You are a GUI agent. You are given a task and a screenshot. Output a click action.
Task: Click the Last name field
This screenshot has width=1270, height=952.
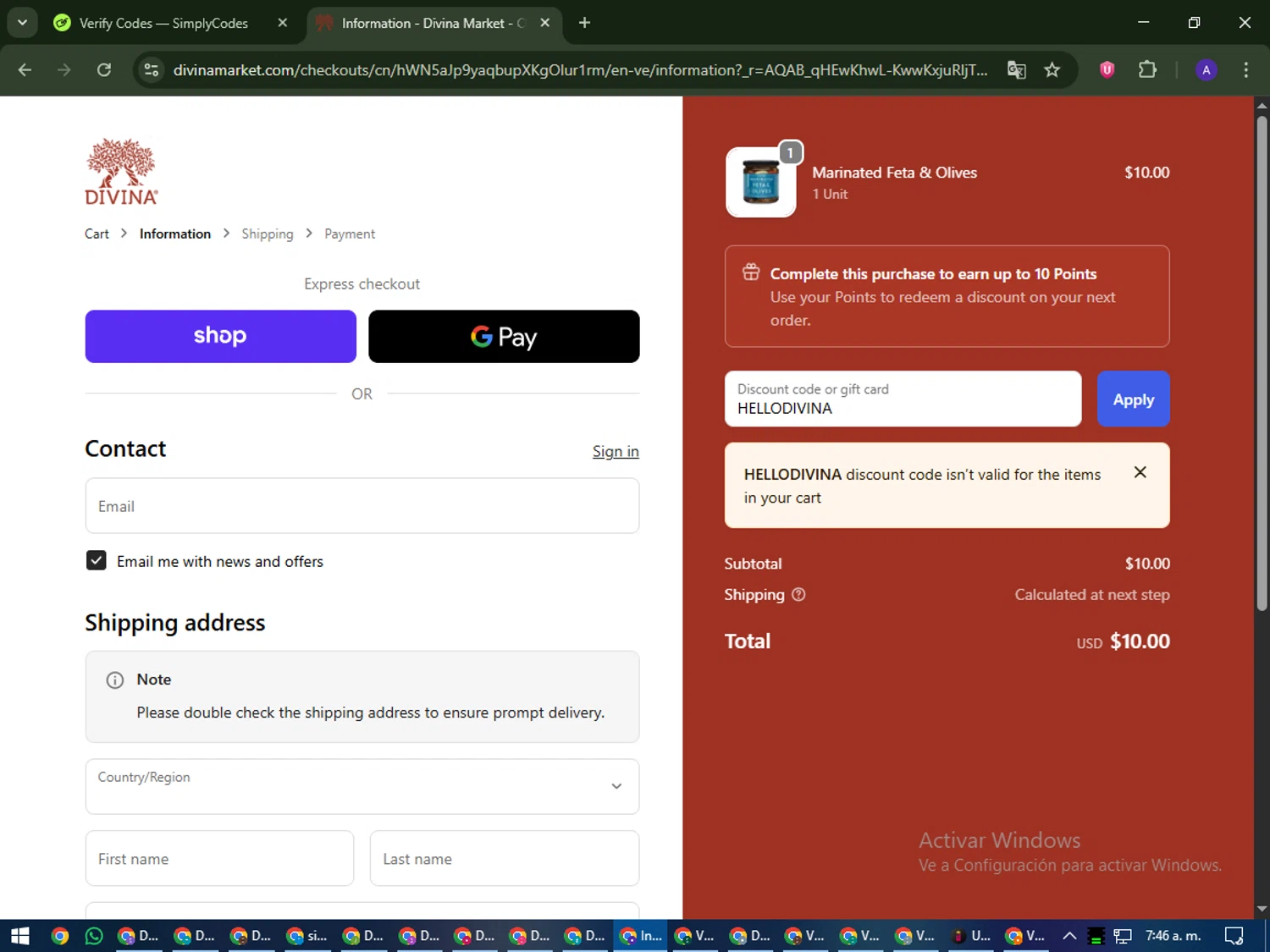[x=505, y=858]
